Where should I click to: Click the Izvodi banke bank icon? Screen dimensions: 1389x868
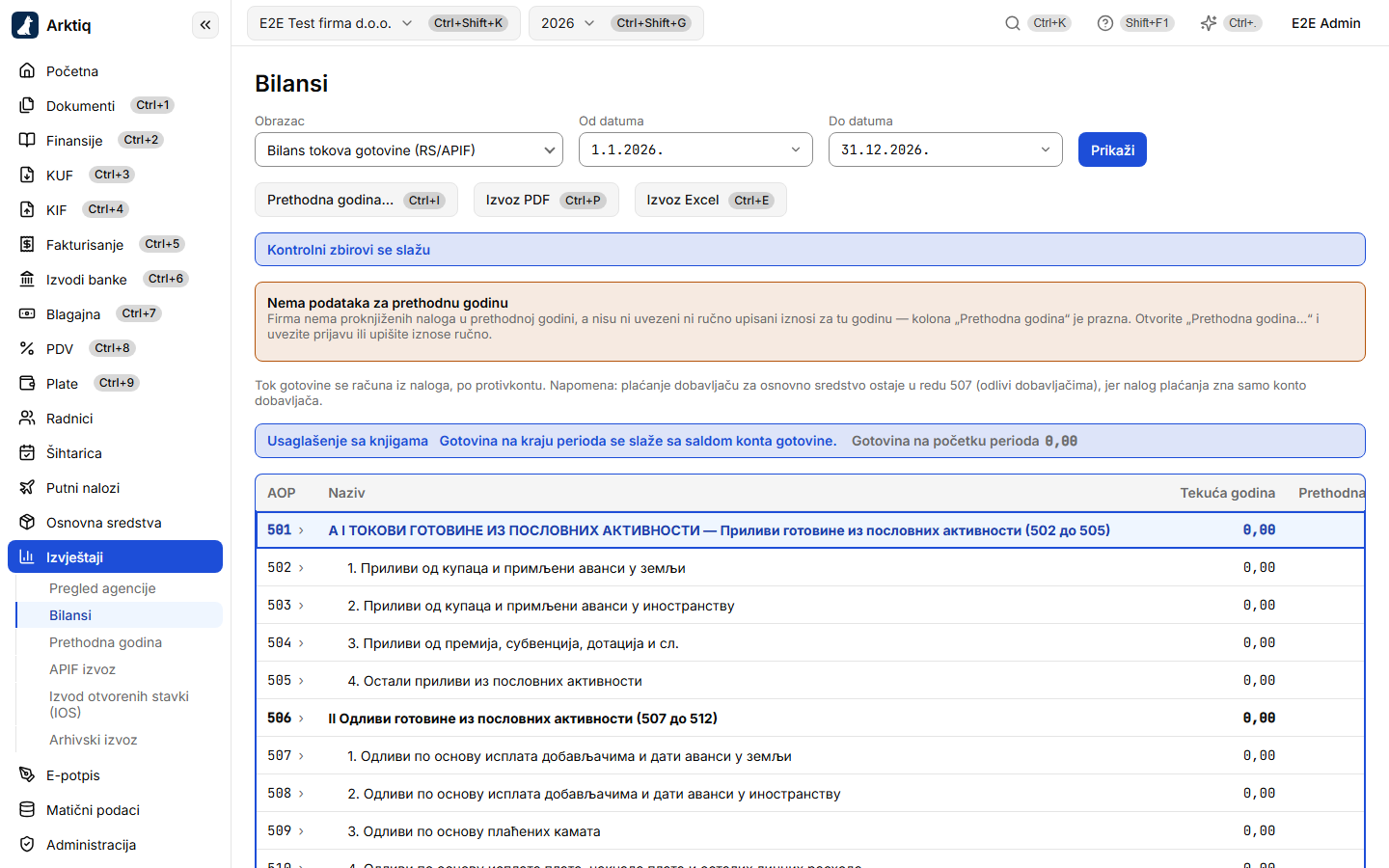[27, 279]
